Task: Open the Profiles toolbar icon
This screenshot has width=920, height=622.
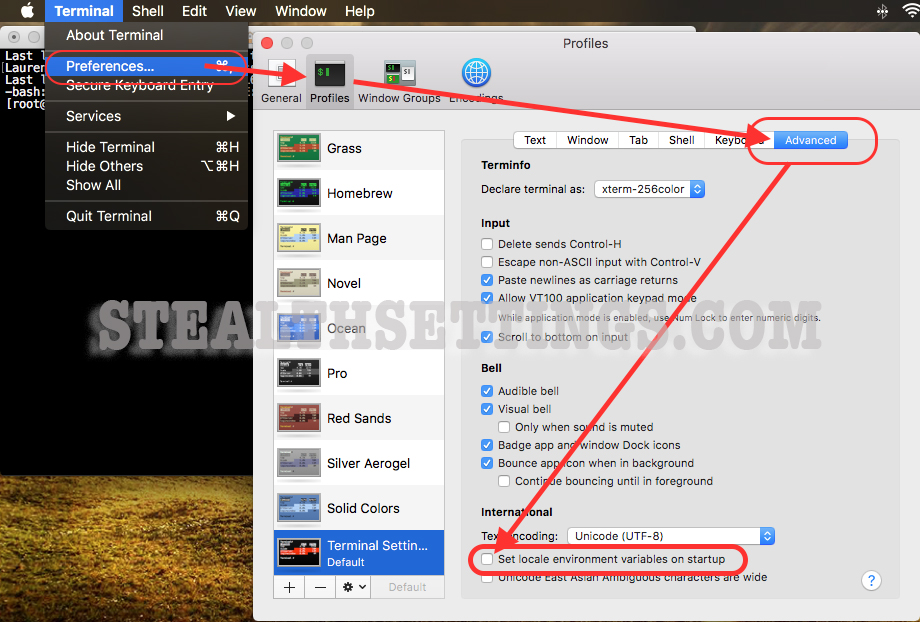Action: 329,81
